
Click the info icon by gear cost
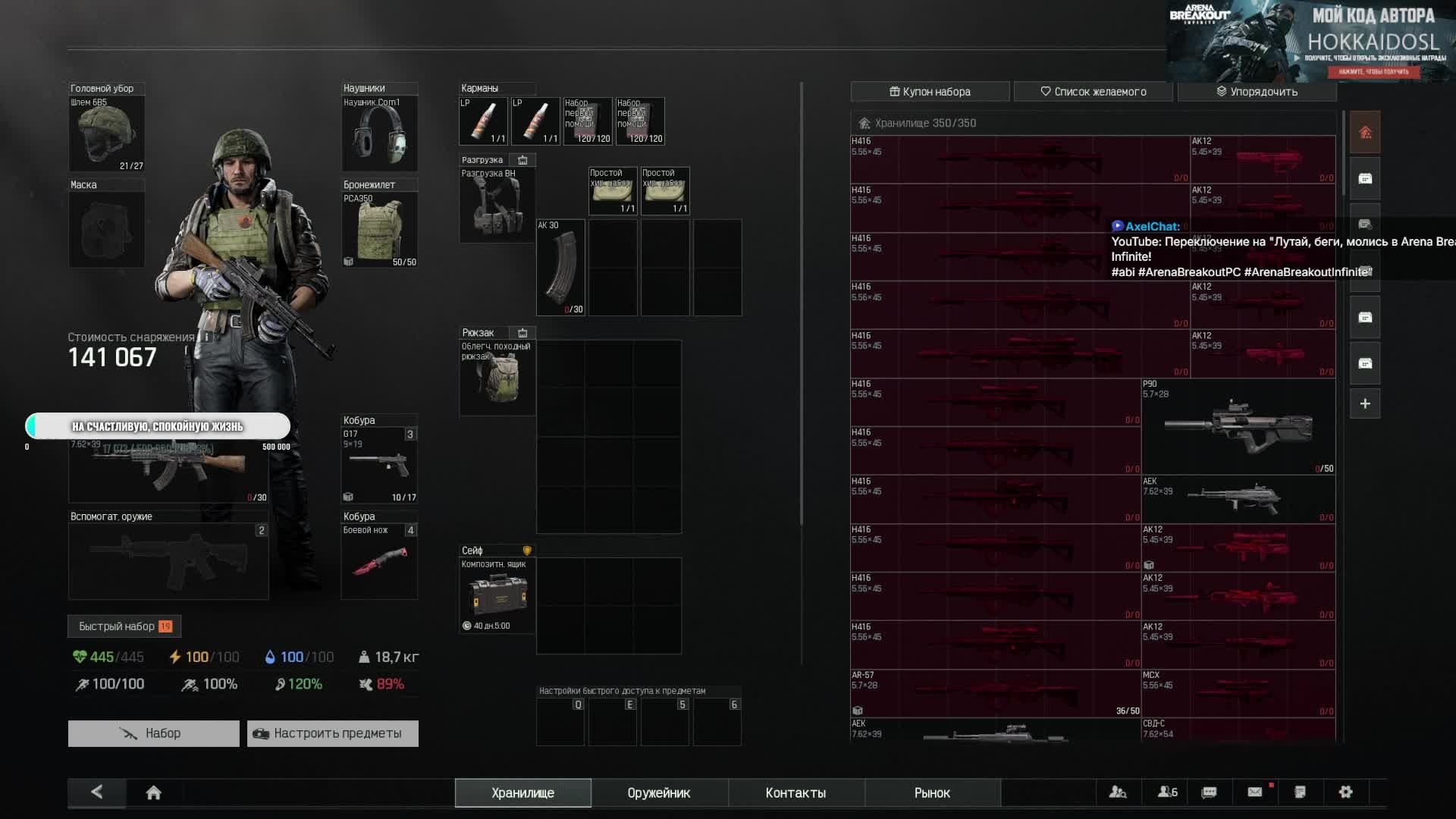point(206,337)
